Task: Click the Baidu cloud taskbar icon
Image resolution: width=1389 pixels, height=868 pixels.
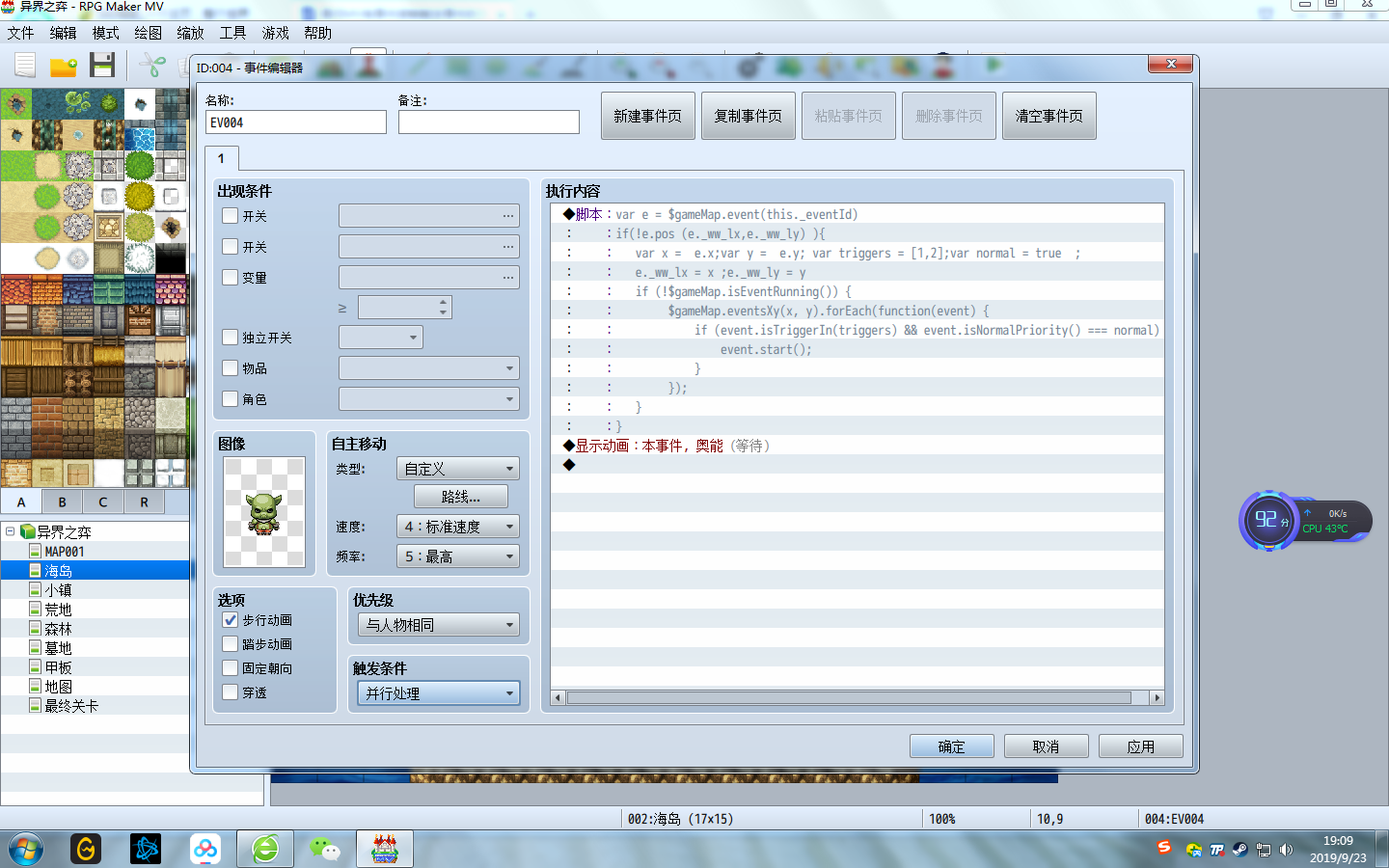Action: tap(205, 849)
